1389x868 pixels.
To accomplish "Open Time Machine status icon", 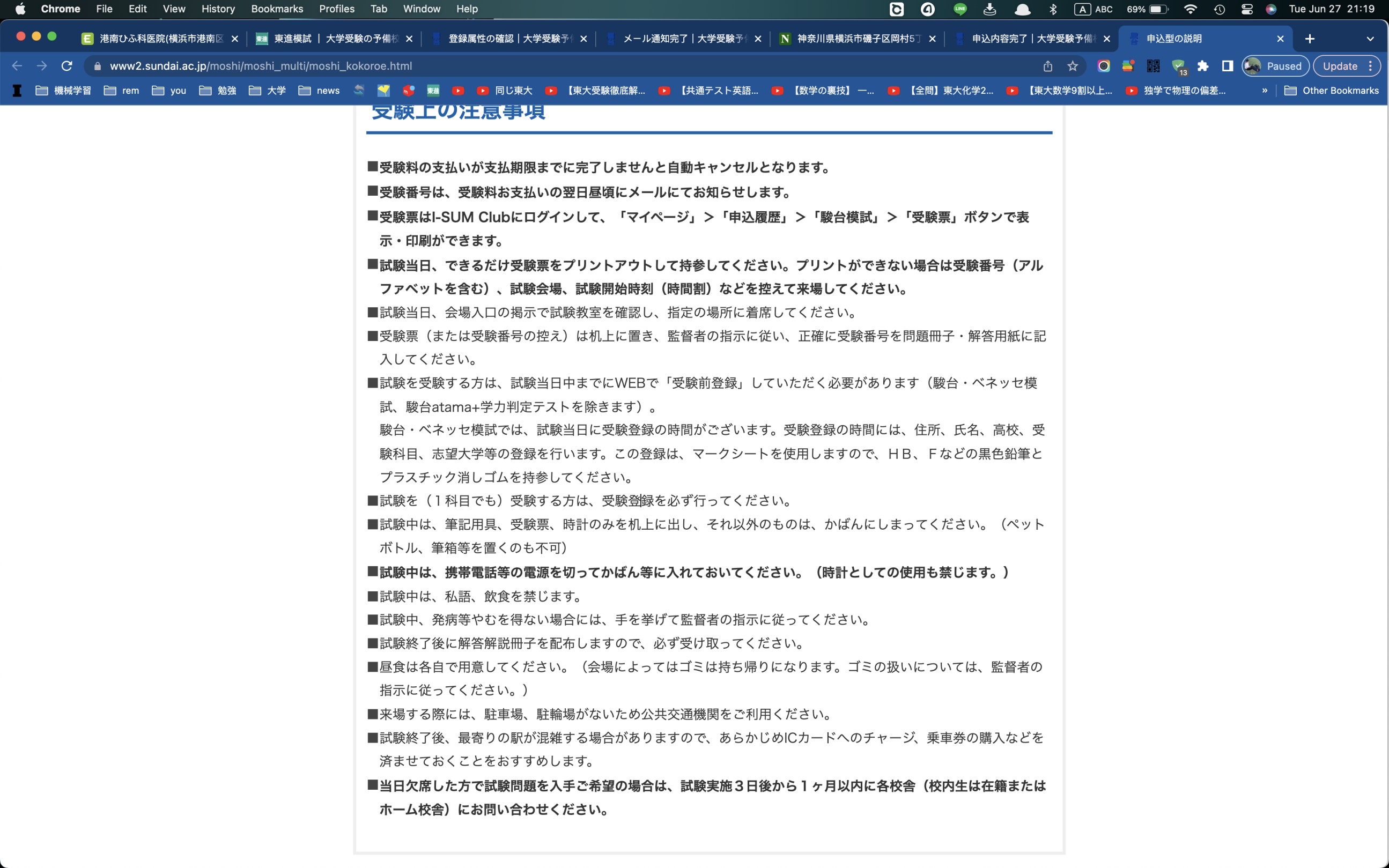I will (1220, 9).
